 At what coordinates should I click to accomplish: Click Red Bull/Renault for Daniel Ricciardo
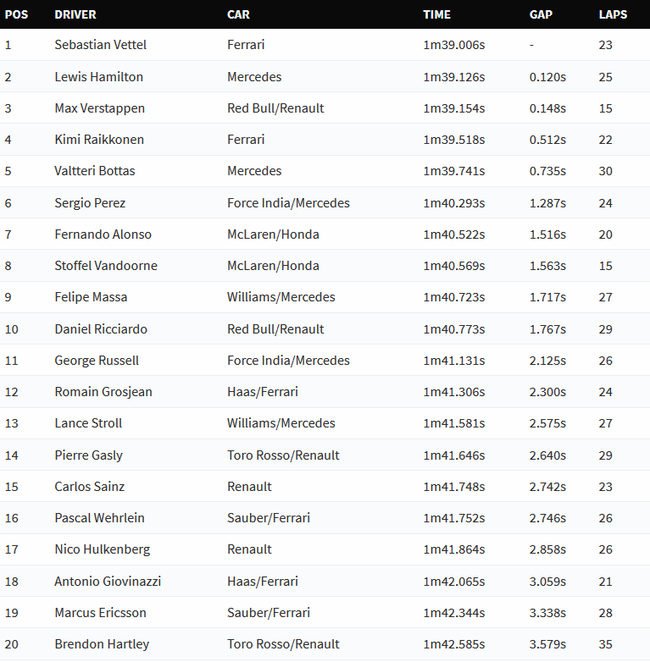pos(276,329)
